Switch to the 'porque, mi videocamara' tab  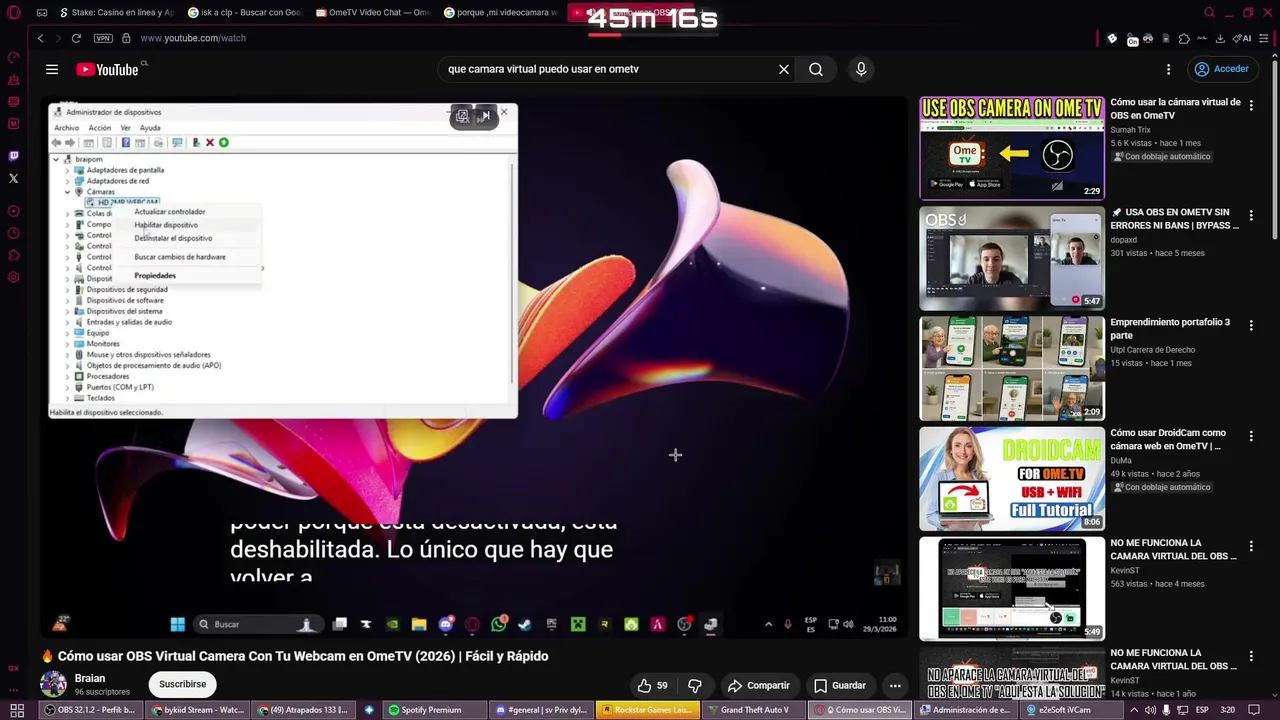coord(500,13)
